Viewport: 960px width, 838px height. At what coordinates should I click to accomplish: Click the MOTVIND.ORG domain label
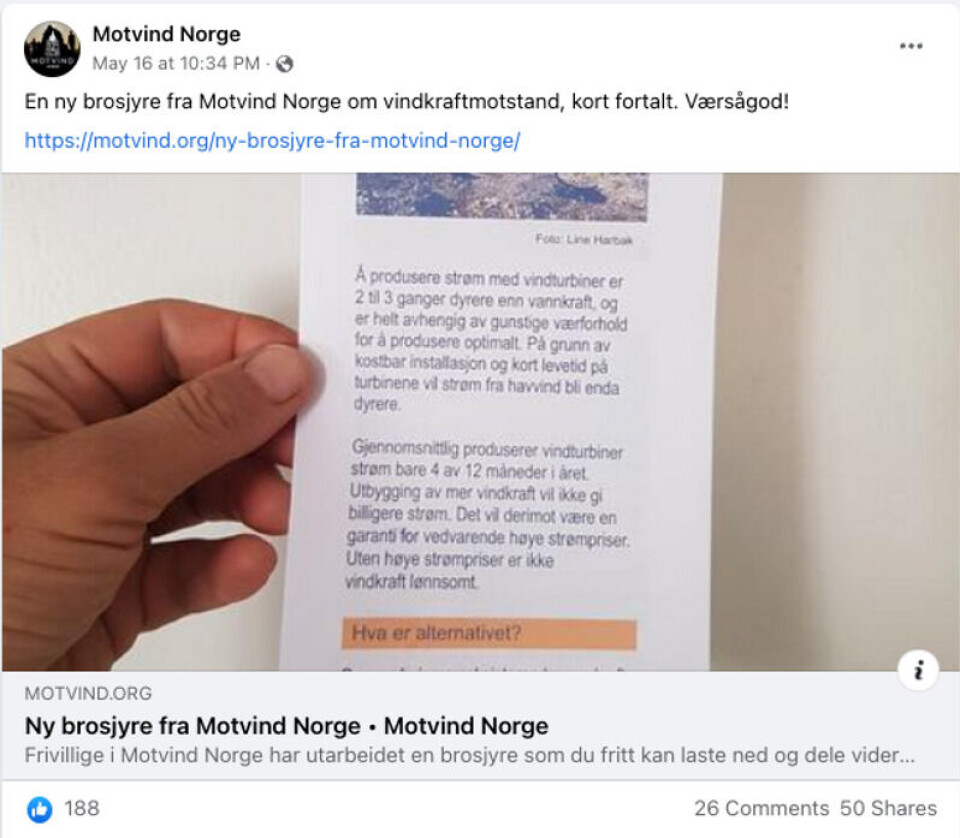[88, 694]
